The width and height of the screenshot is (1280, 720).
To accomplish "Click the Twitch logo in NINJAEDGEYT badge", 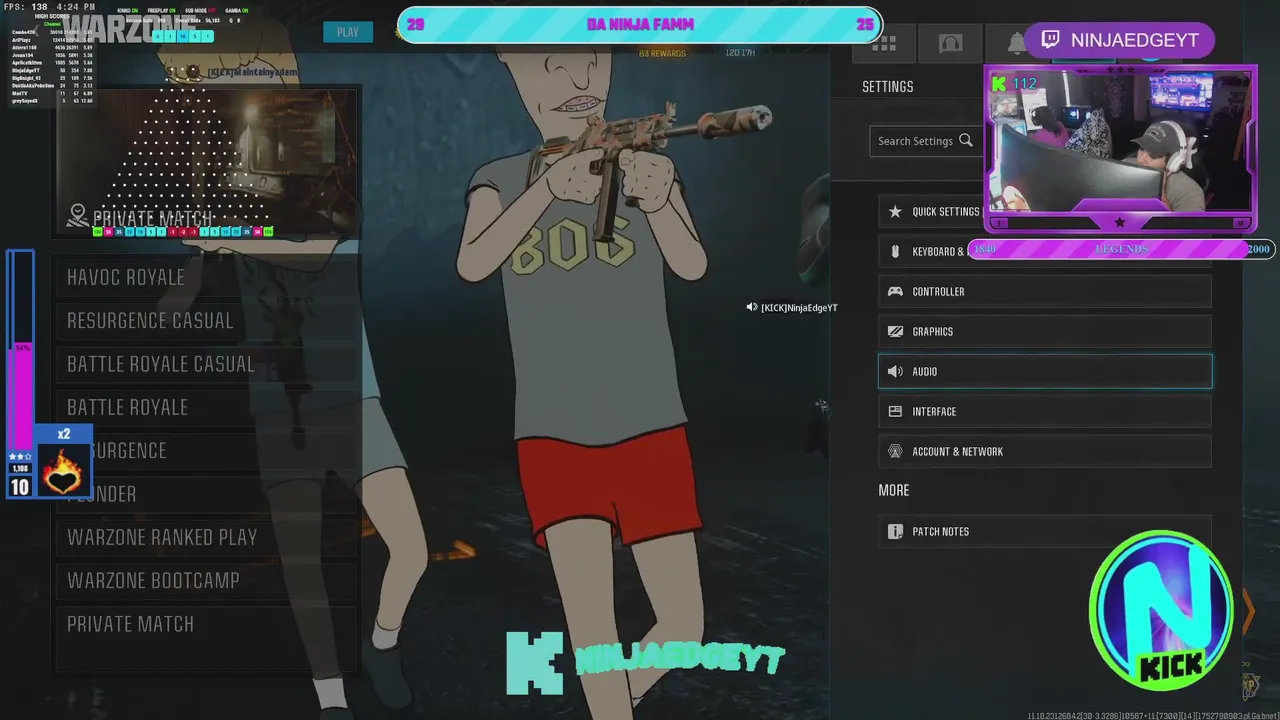I will click(x=1050, y=40).
